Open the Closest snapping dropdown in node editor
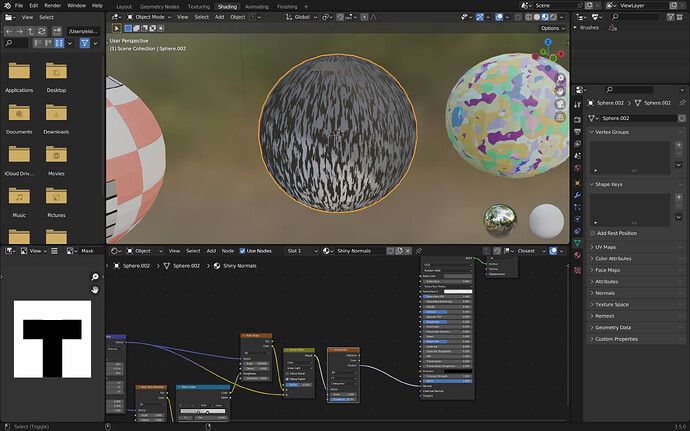 532,250
